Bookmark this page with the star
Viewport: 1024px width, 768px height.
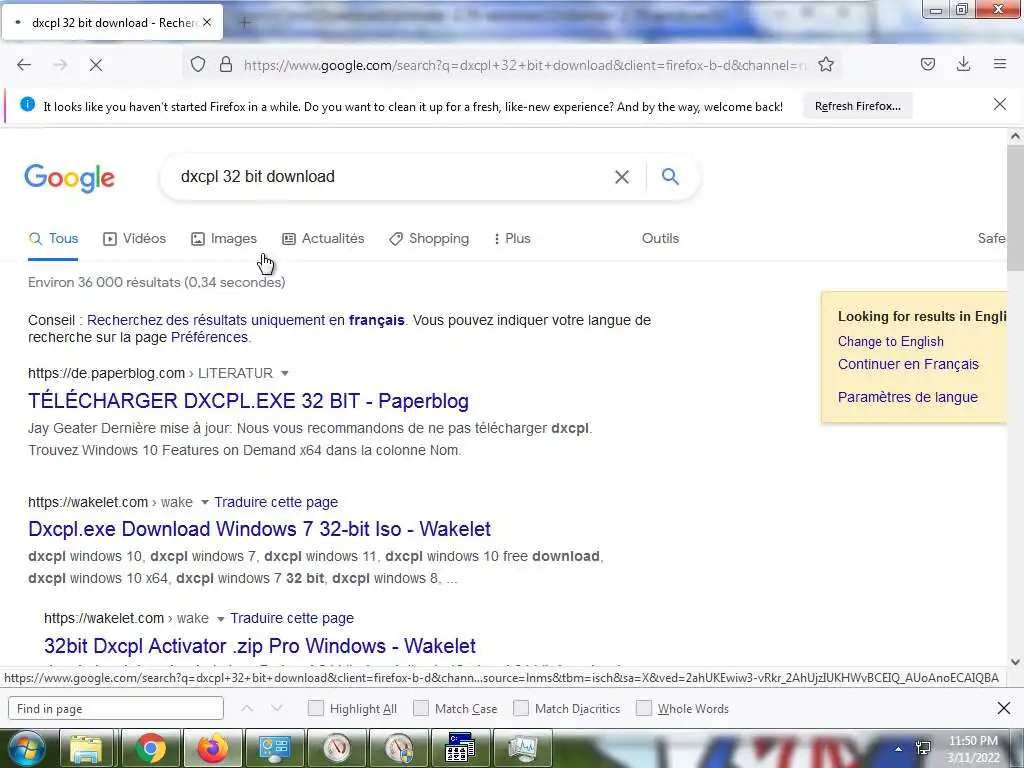pos(826,64)
